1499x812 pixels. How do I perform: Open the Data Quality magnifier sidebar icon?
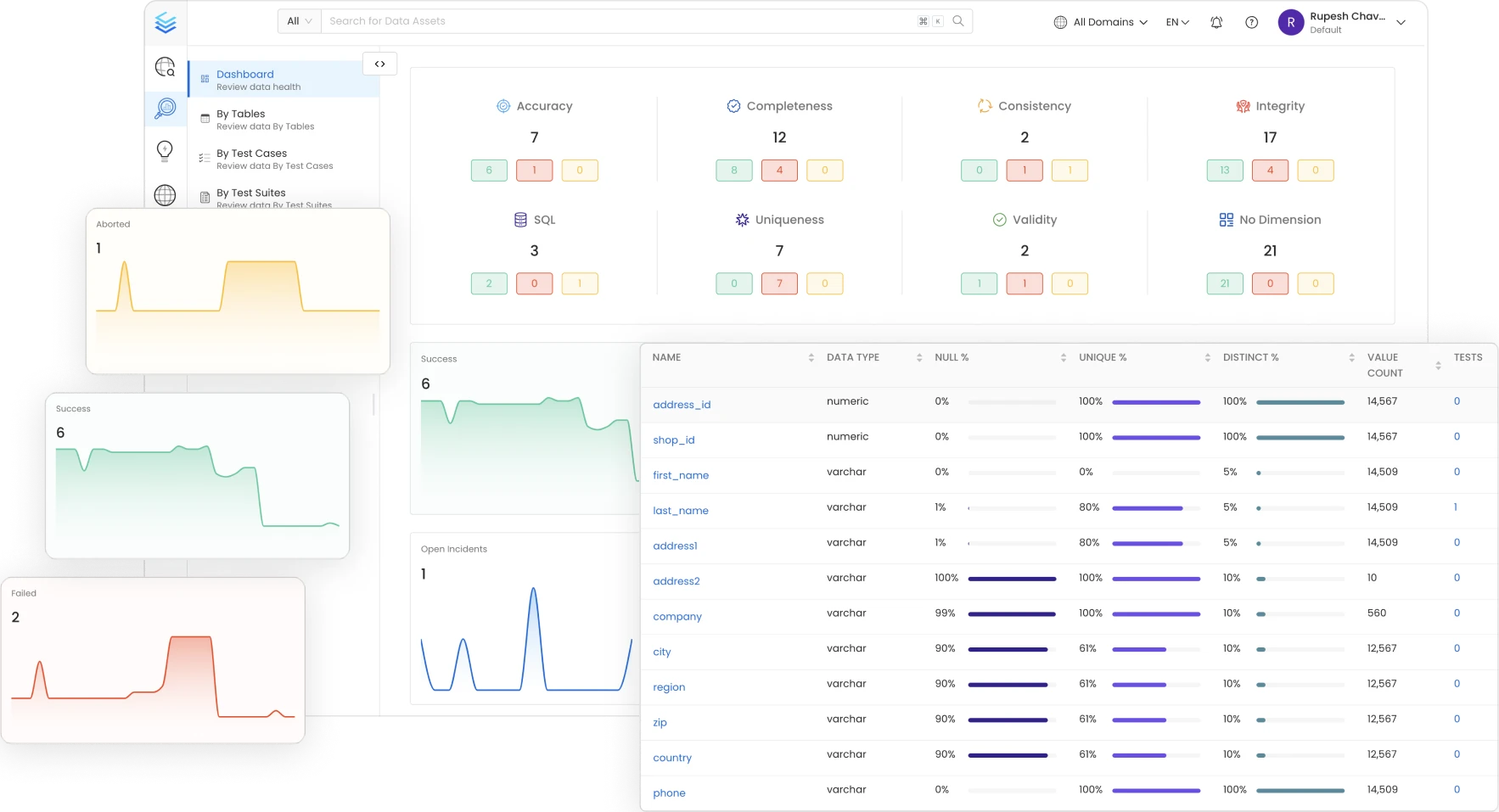166,108
